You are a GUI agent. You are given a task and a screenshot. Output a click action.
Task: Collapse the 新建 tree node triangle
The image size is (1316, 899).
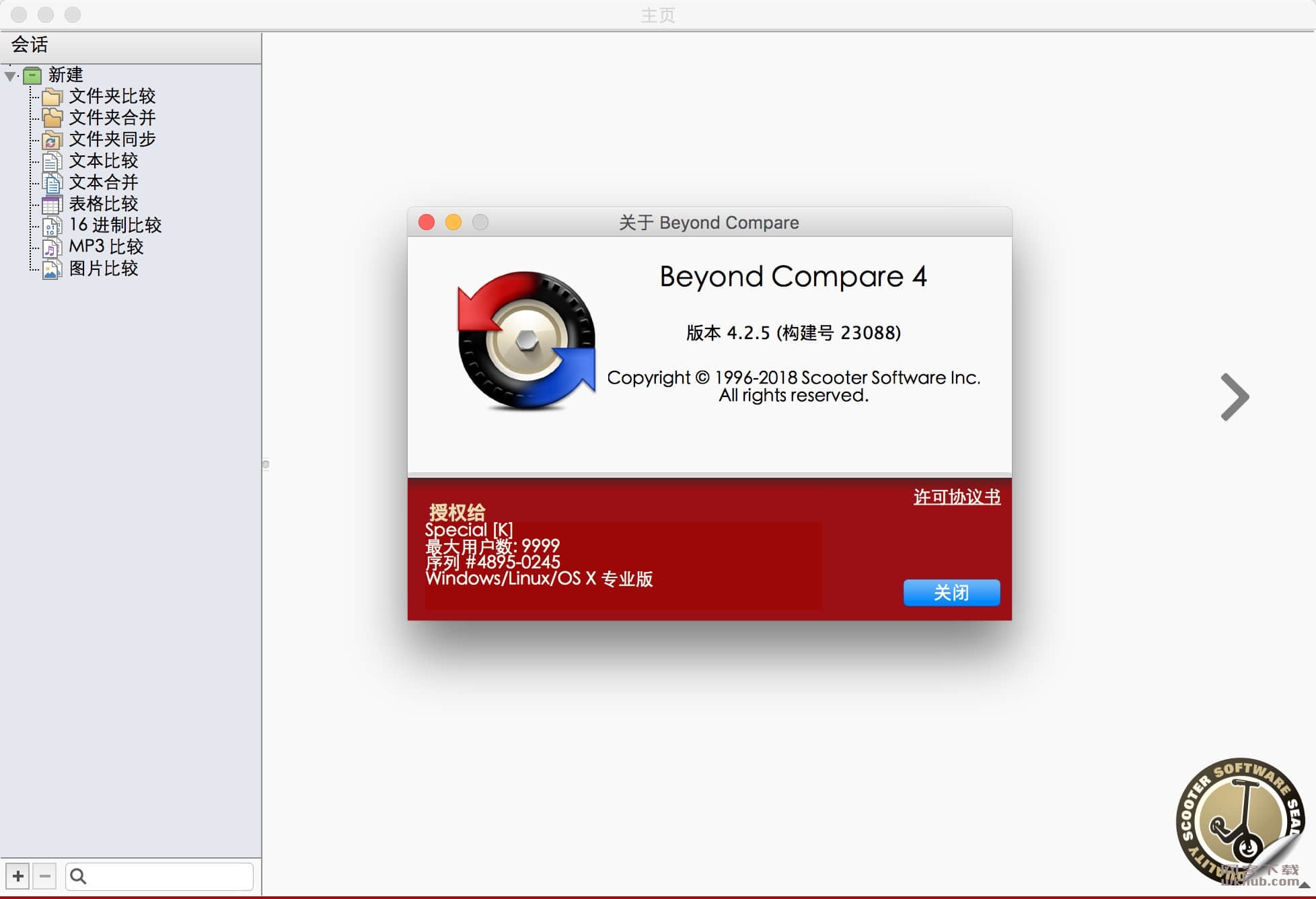click(10, 76)
